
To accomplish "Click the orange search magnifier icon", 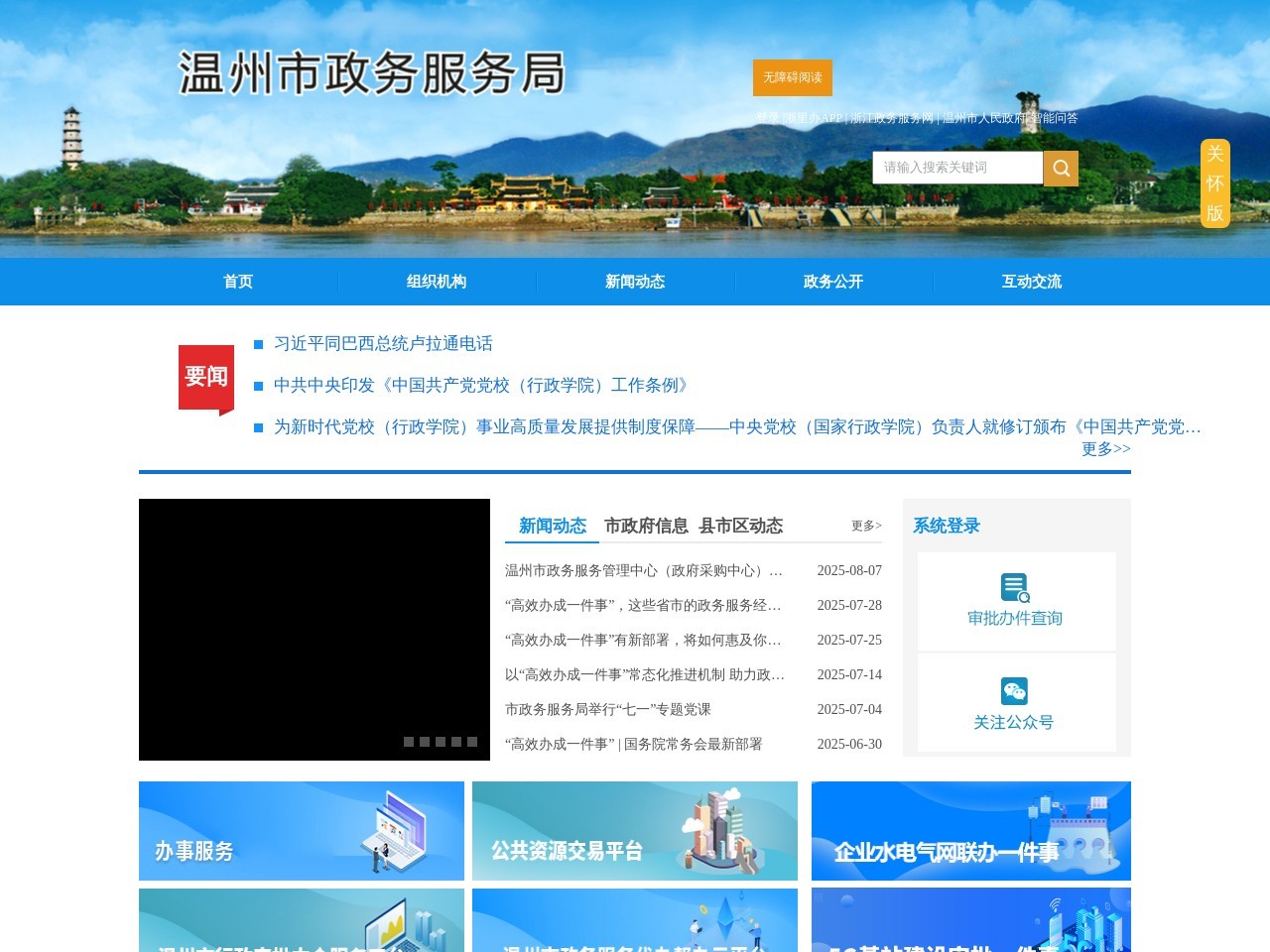I will pos(1060,168).
